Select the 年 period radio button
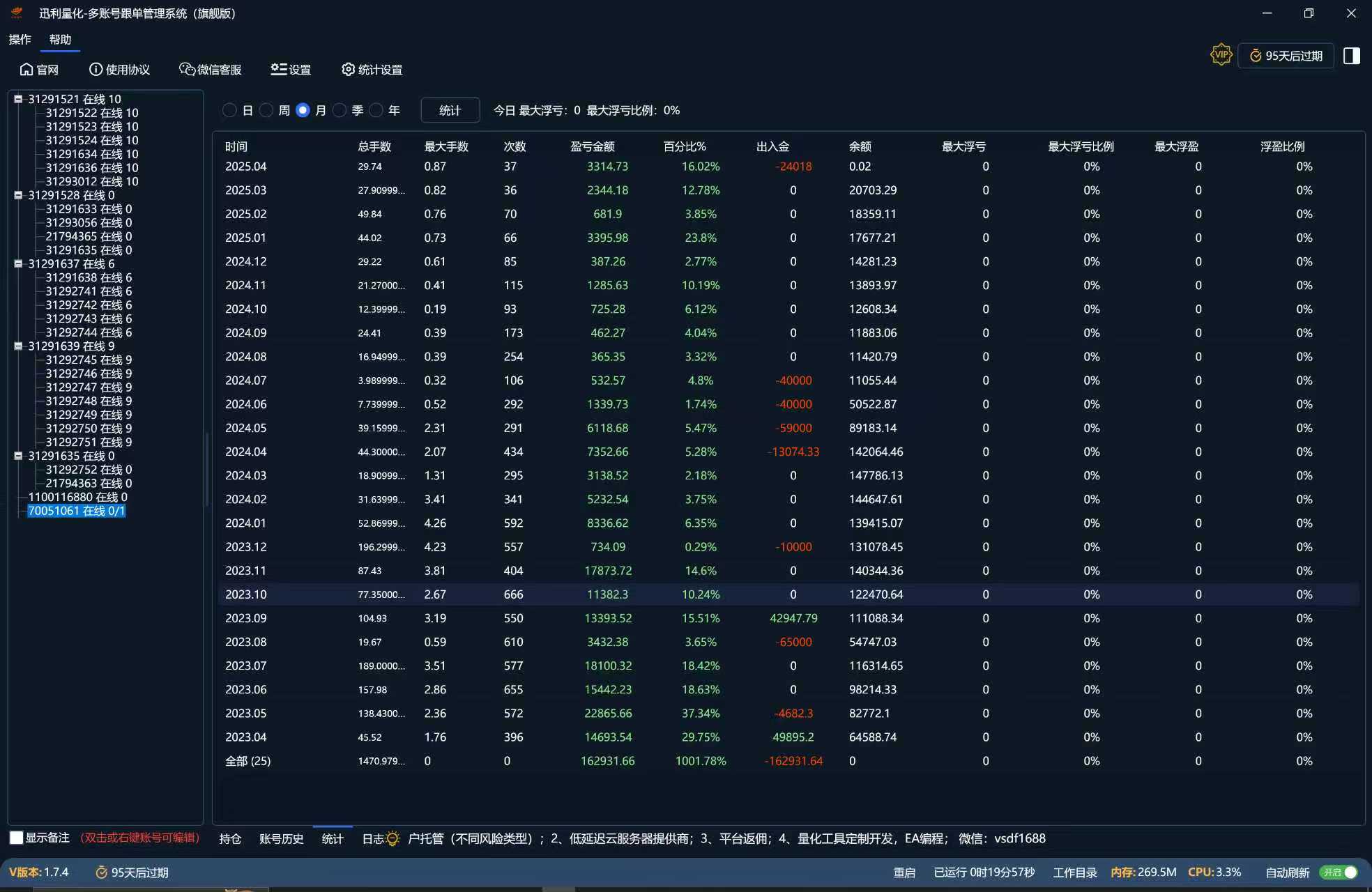 coord(376,110)
